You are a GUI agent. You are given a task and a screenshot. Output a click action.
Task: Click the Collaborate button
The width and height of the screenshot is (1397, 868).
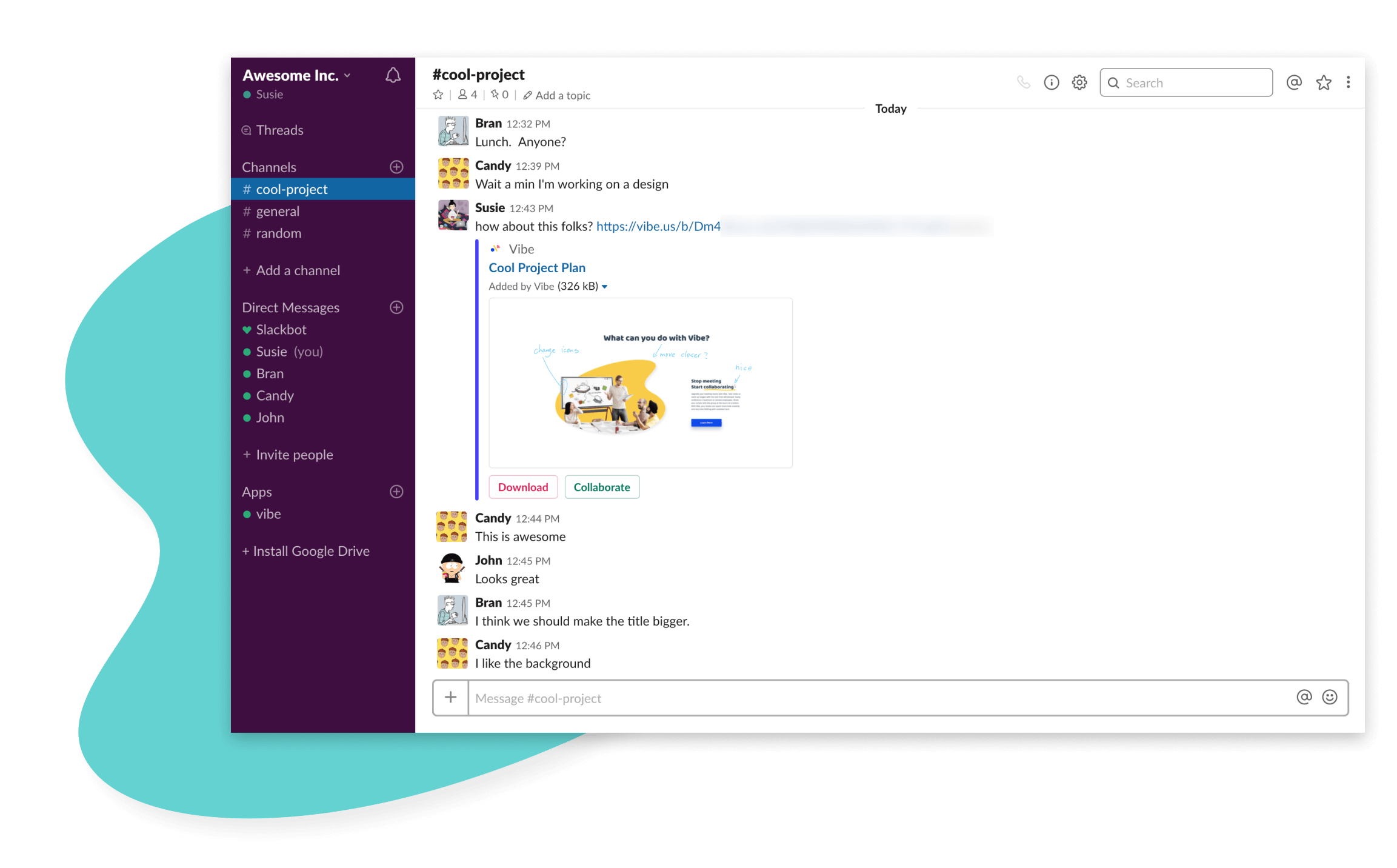click(601, 487)
